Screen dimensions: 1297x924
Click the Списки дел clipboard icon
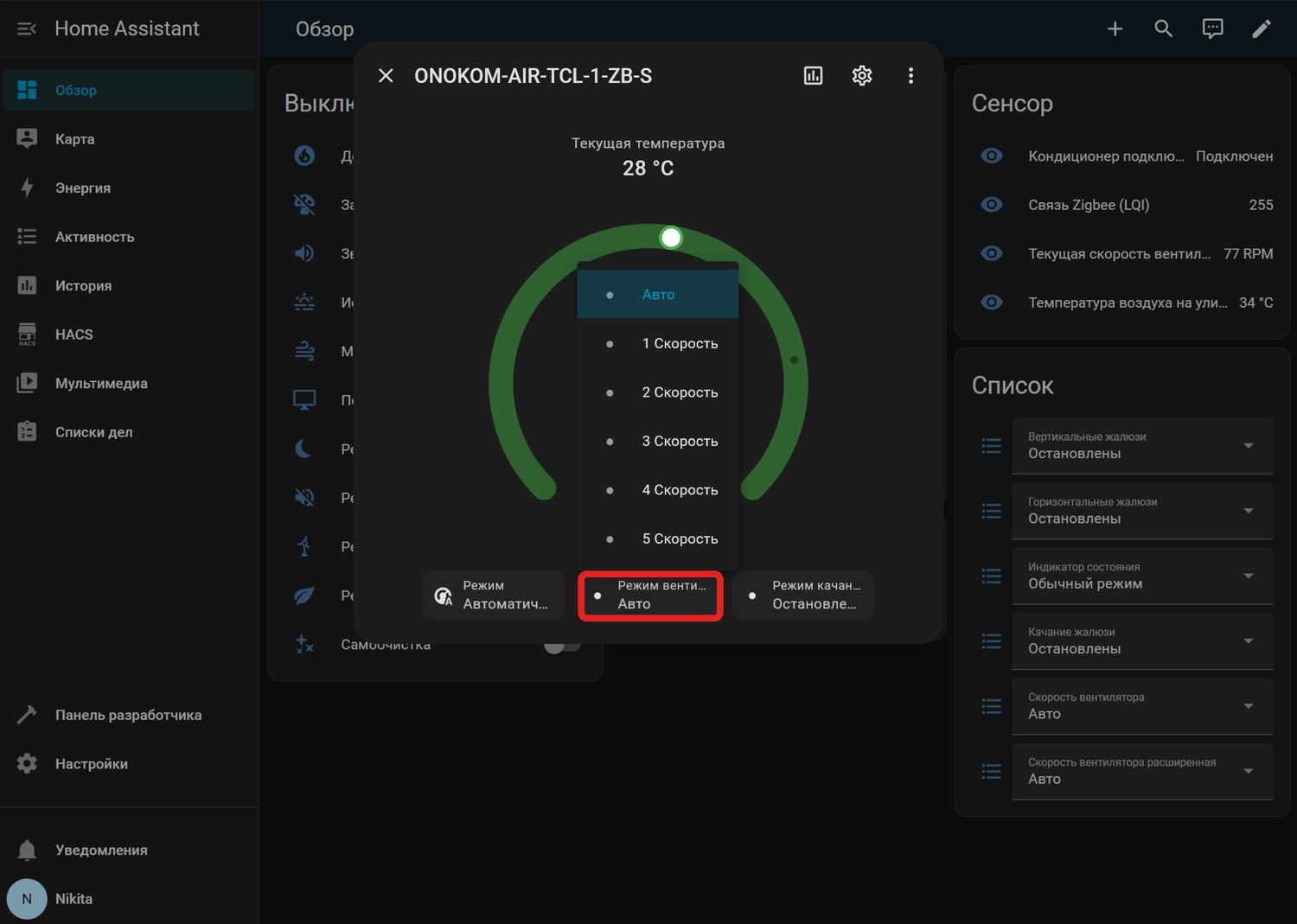pos(27,432)
